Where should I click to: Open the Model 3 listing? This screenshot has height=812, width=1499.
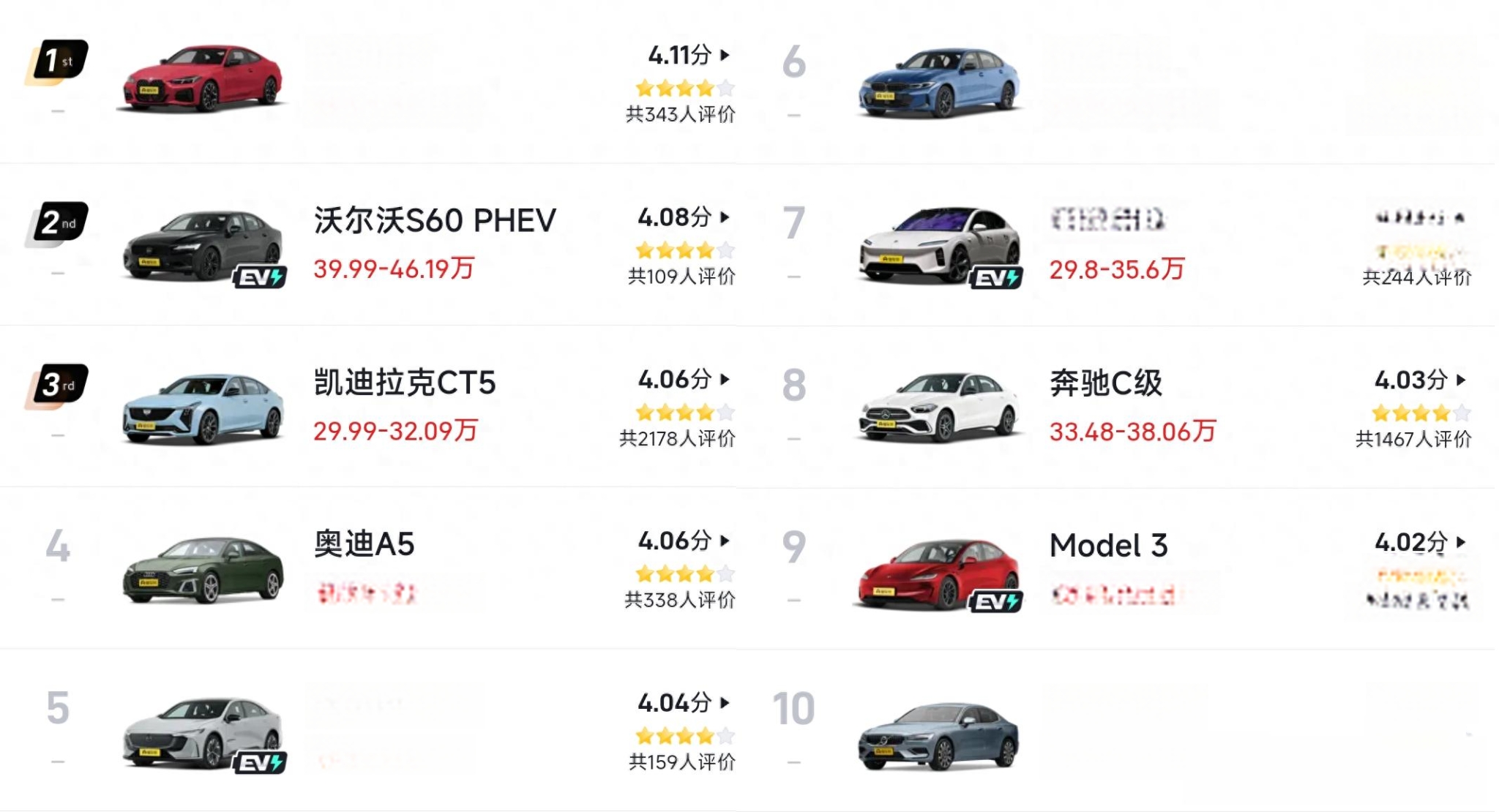point(1108,546)
